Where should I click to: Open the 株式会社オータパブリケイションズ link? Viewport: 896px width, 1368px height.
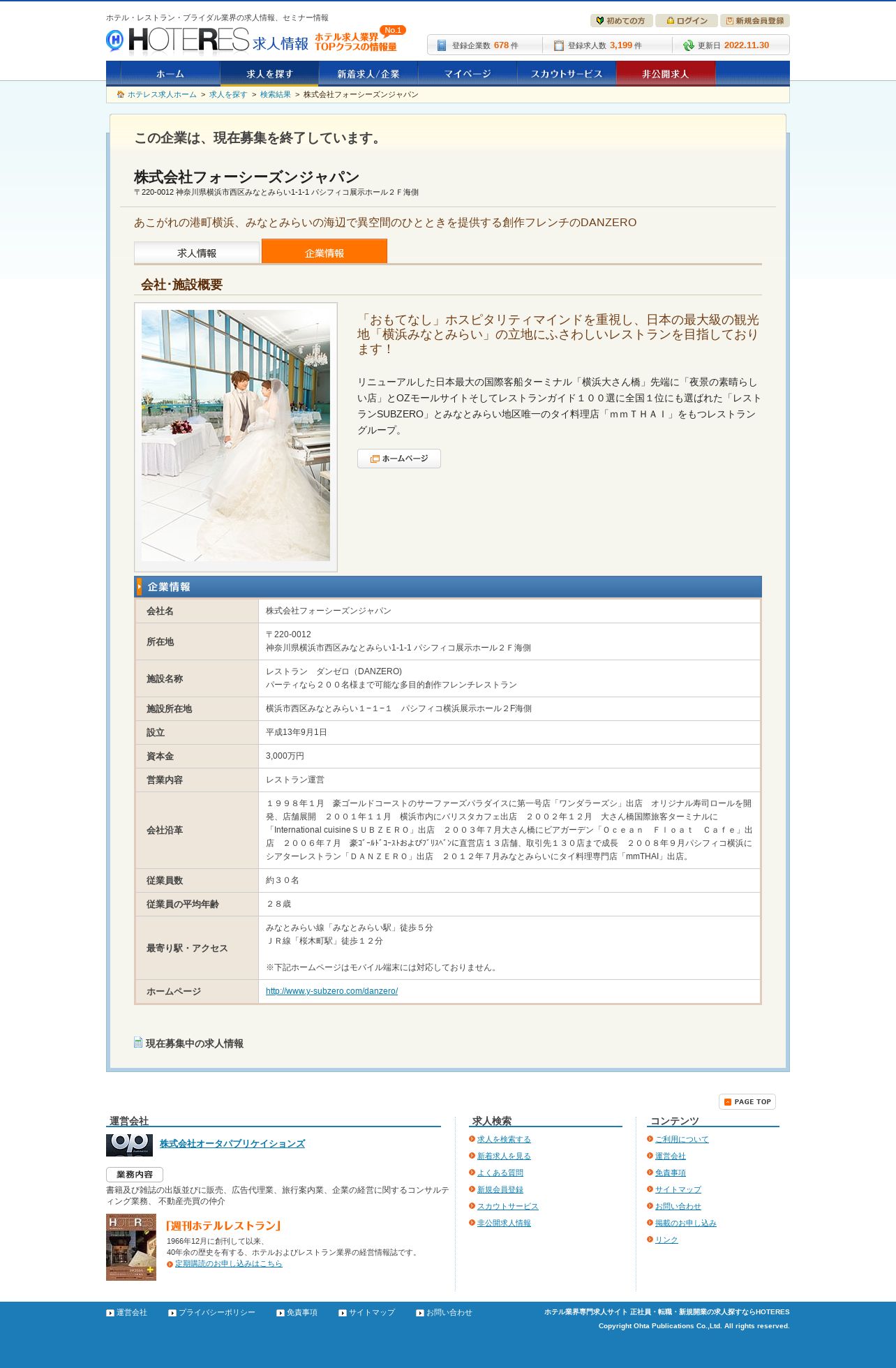(x=232, y=1143)
